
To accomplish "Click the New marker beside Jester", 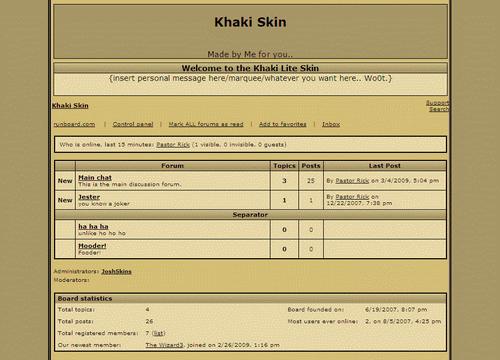I will pos(65,200).
